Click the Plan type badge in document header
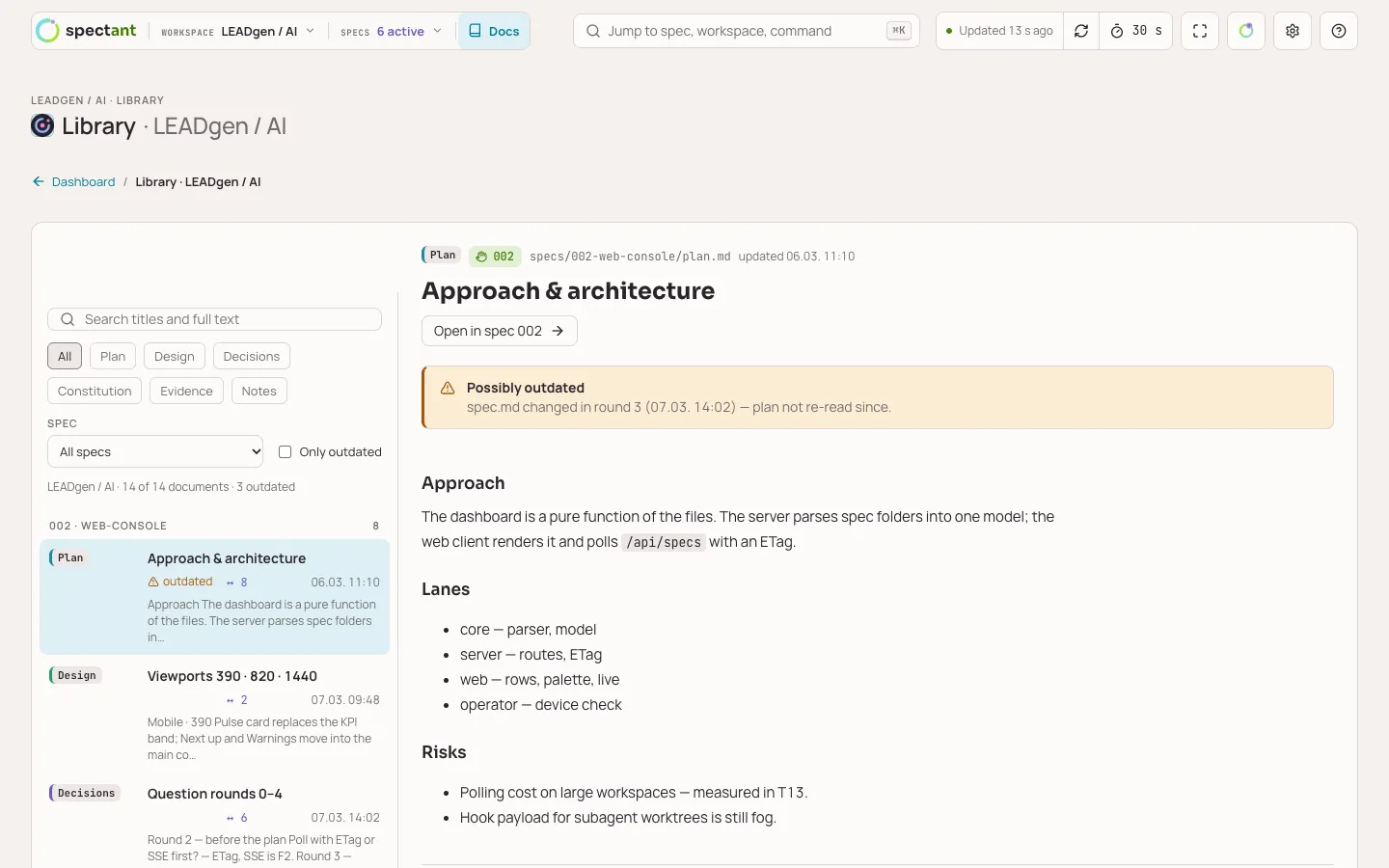 pos(442,256)
